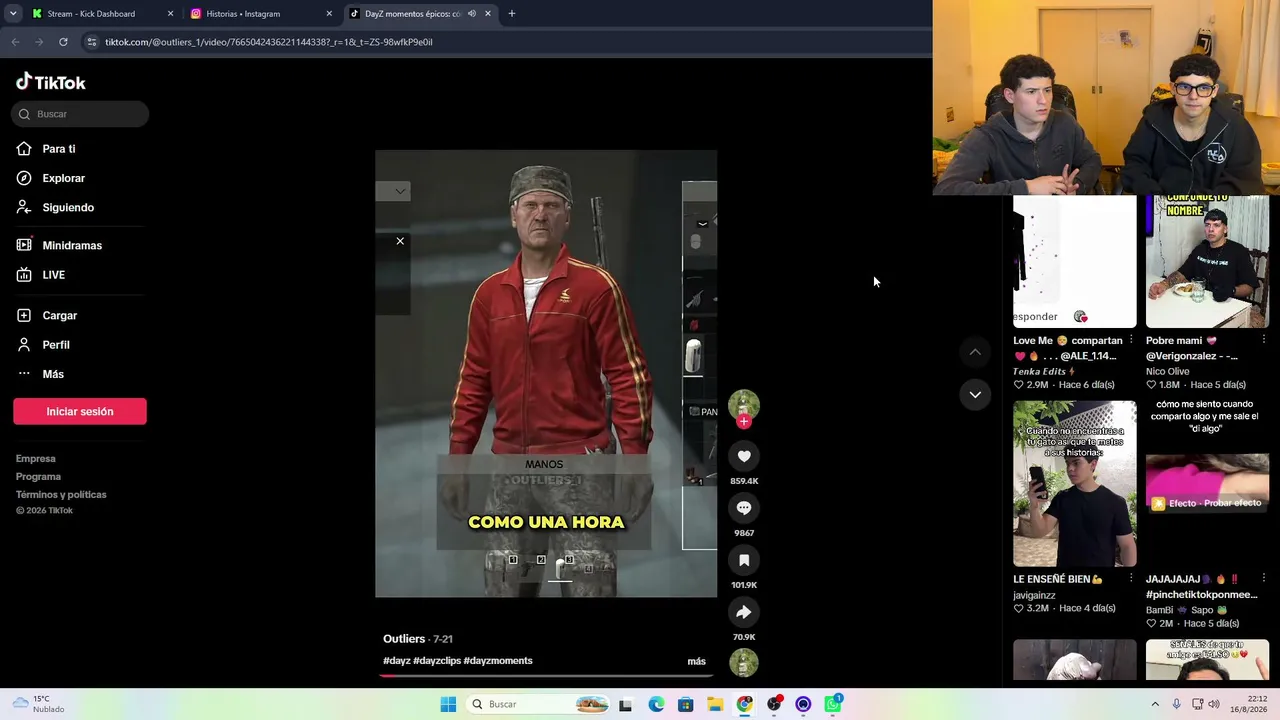This screenshot has height=720, width=1280.
Task: Share the Outliers video
Action: pos(744,612)
